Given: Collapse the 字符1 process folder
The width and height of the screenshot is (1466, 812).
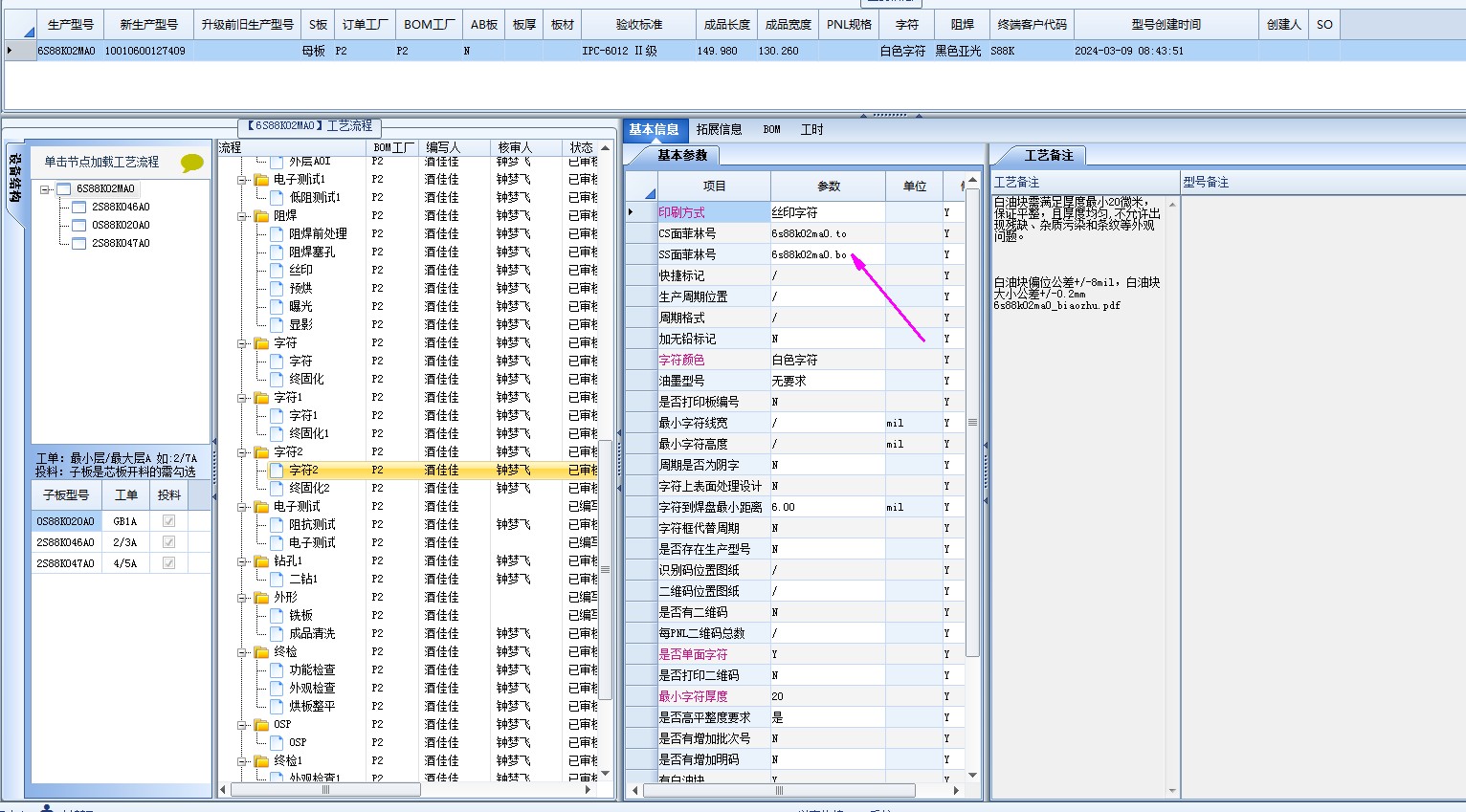Looking at the screenshot, I should tap(243, 398).
